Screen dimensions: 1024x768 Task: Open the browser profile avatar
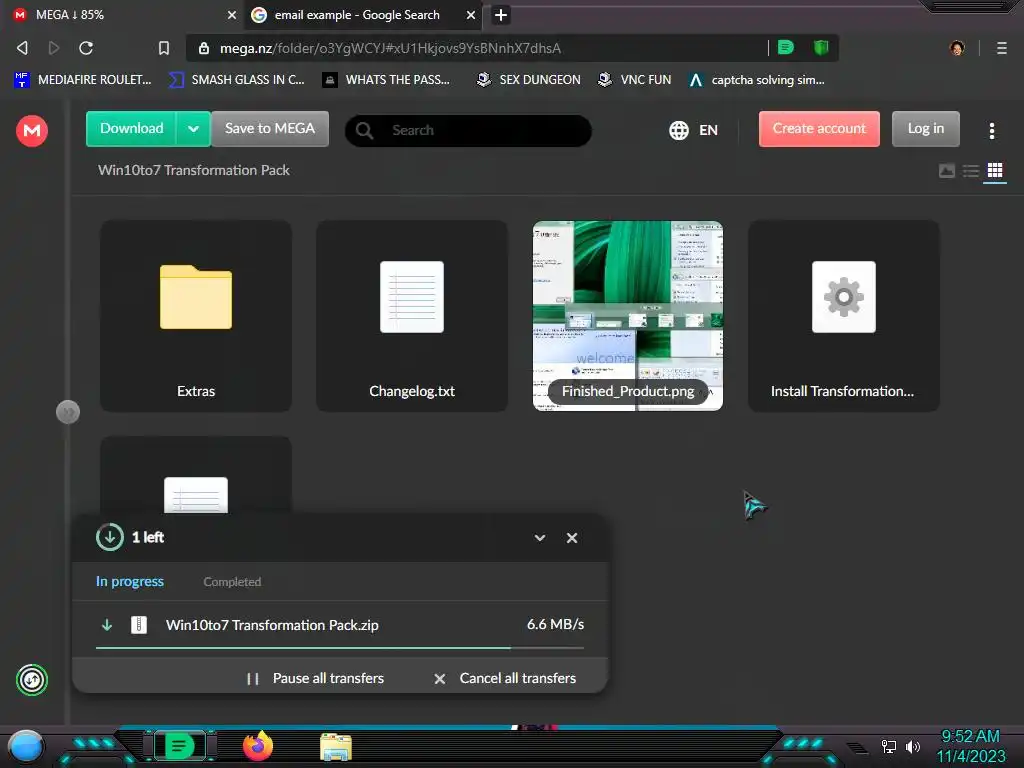pos(957,48)
